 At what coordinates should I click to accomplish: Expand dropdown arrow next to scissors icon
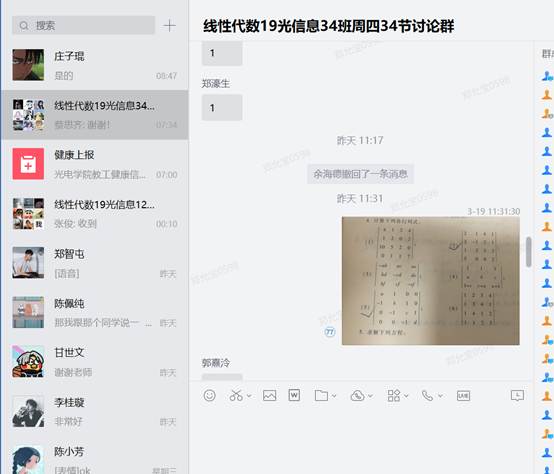(x=249, y=396)
